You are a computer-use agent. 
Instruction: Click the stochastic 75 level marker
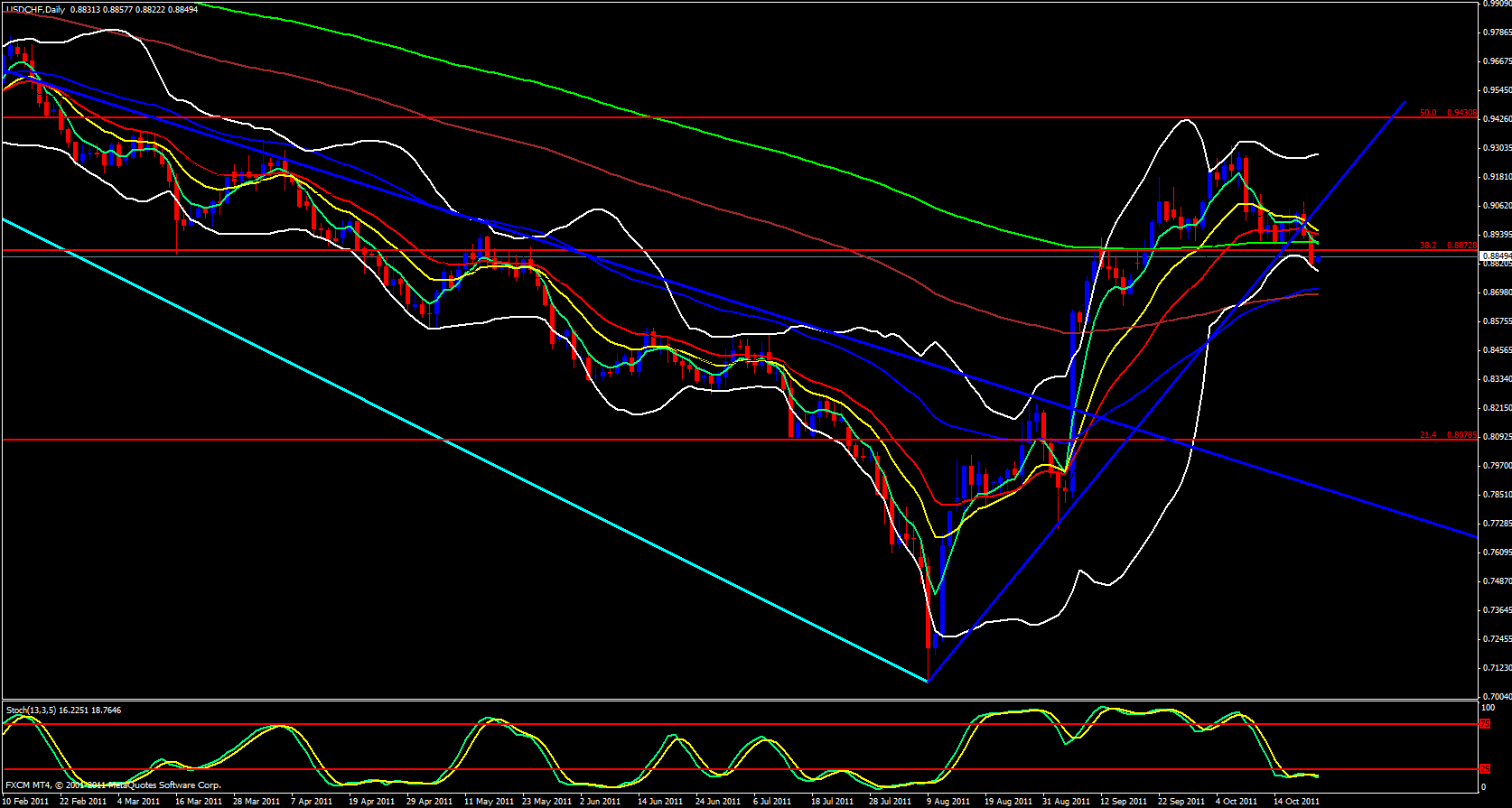[x=1484, y=724]
